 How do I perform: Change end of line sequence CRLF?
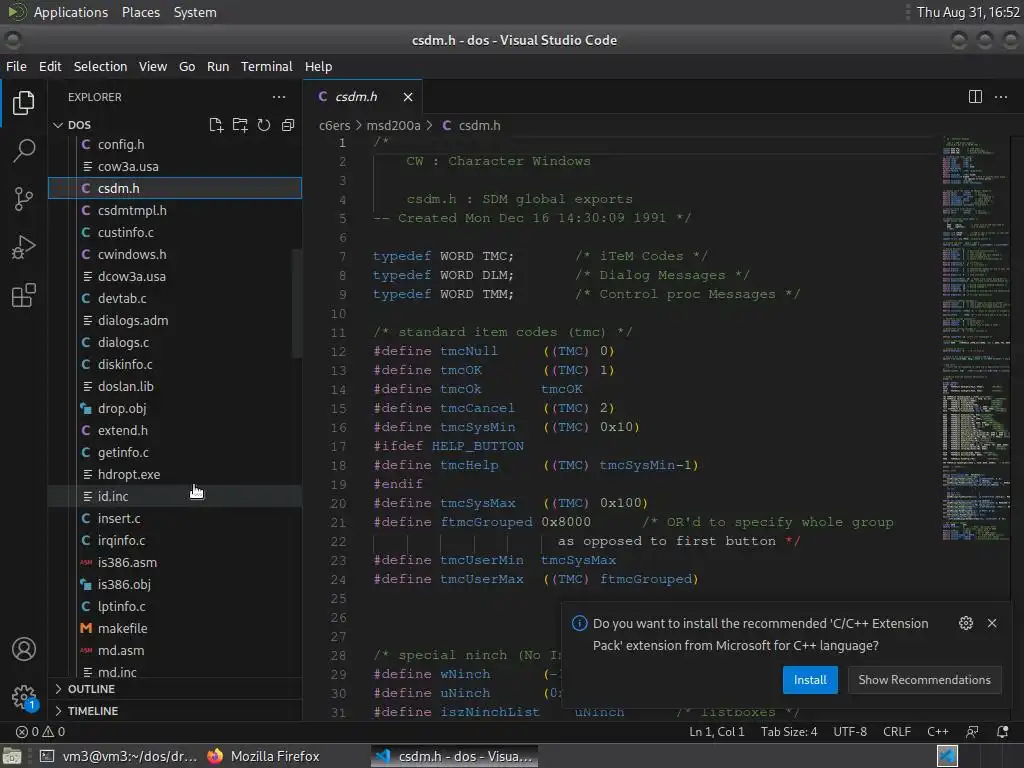(897, 731)
